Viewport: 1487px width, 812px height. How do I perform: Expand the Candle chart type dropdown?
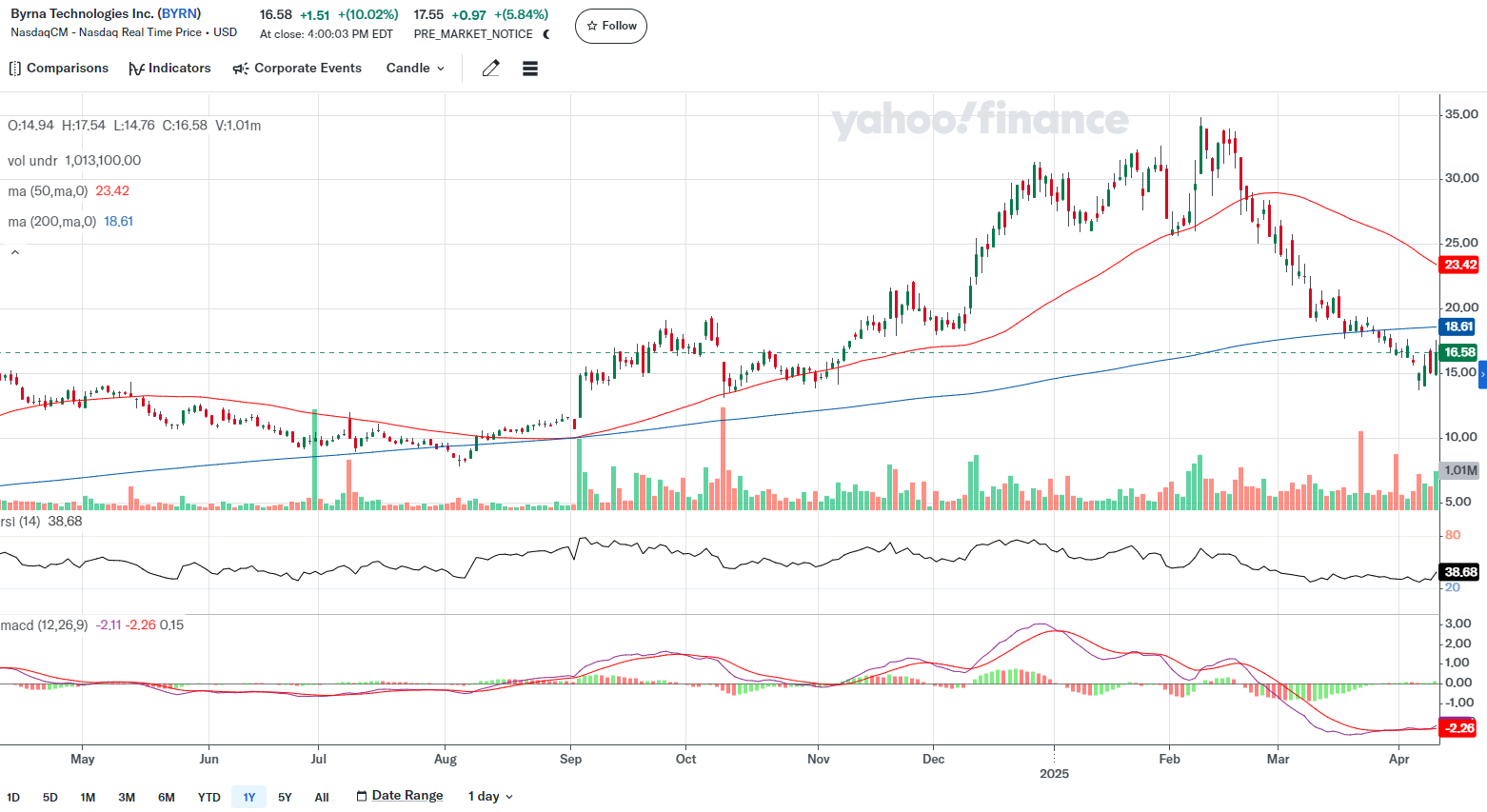point(415,69)
